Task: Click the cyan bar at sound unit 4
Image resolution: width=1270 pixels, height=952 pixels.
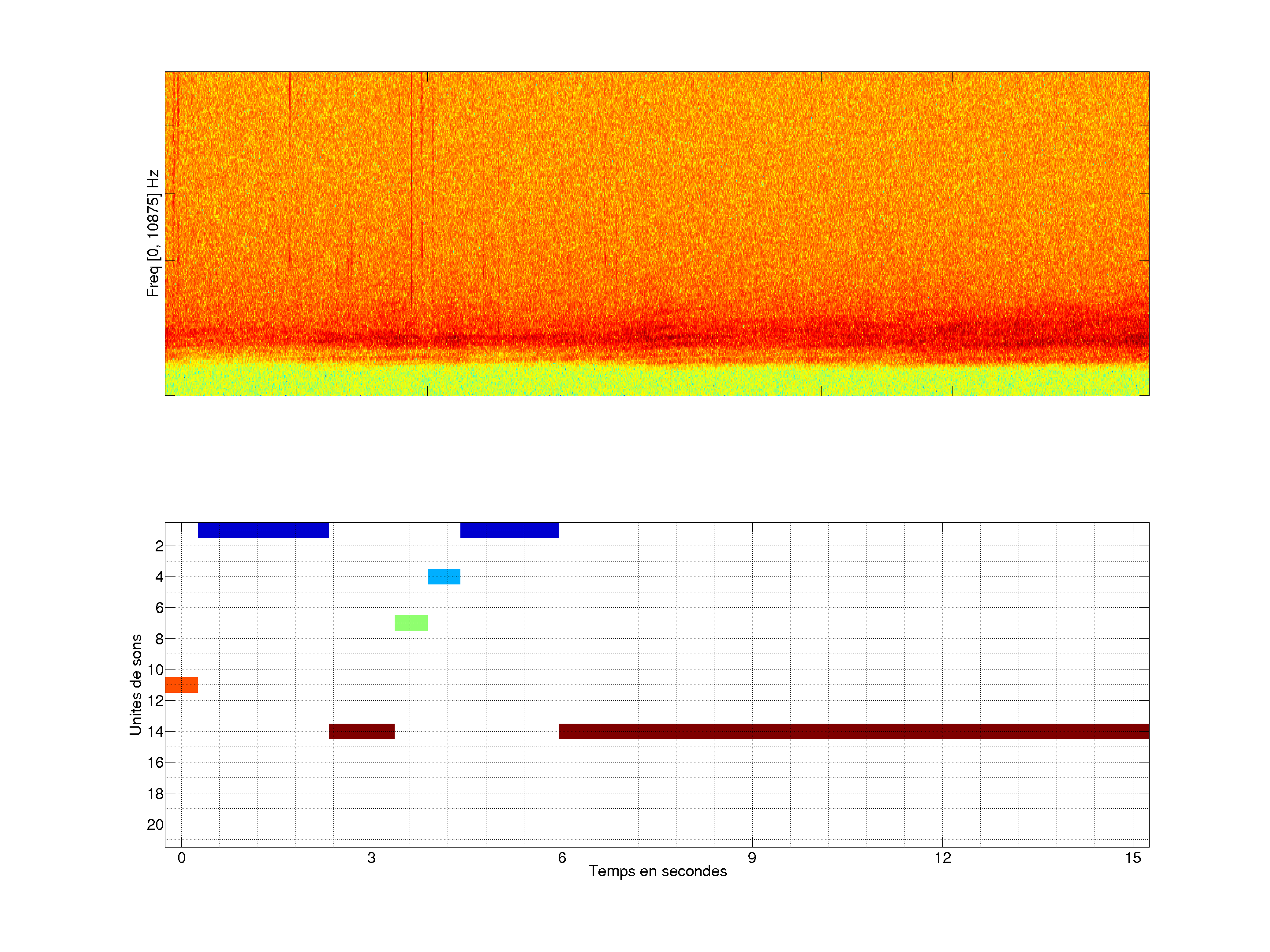Action: point(444,576)
